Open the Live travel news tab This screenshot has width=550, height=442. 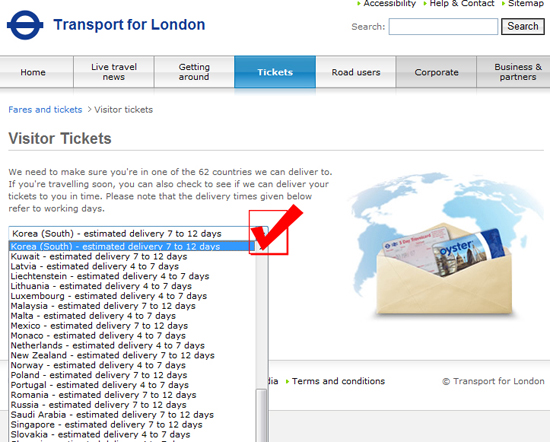tap(114, 72)
